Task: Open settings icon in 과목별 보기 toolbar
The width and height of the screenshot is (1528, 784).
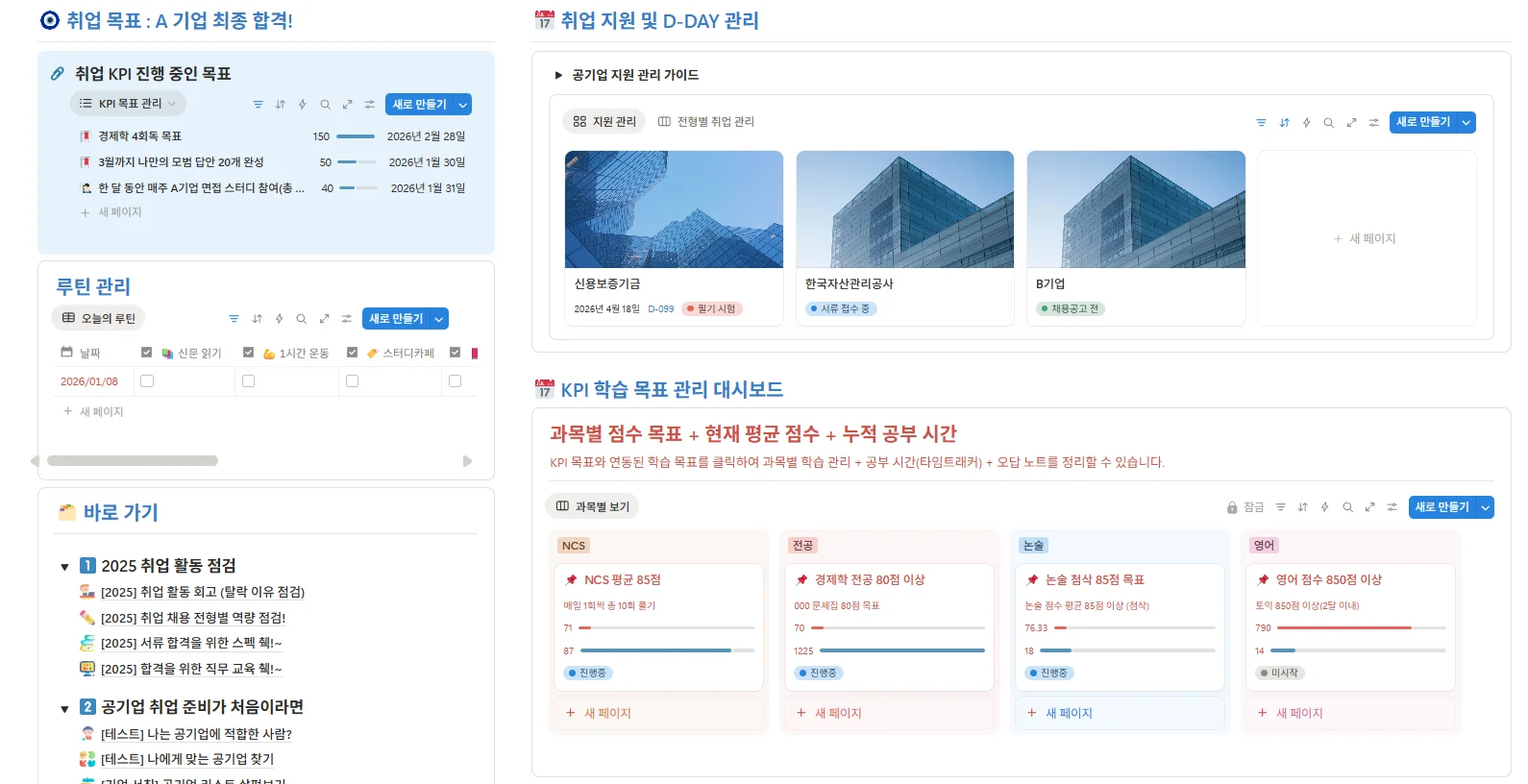Action: (x=1392, y=507)
